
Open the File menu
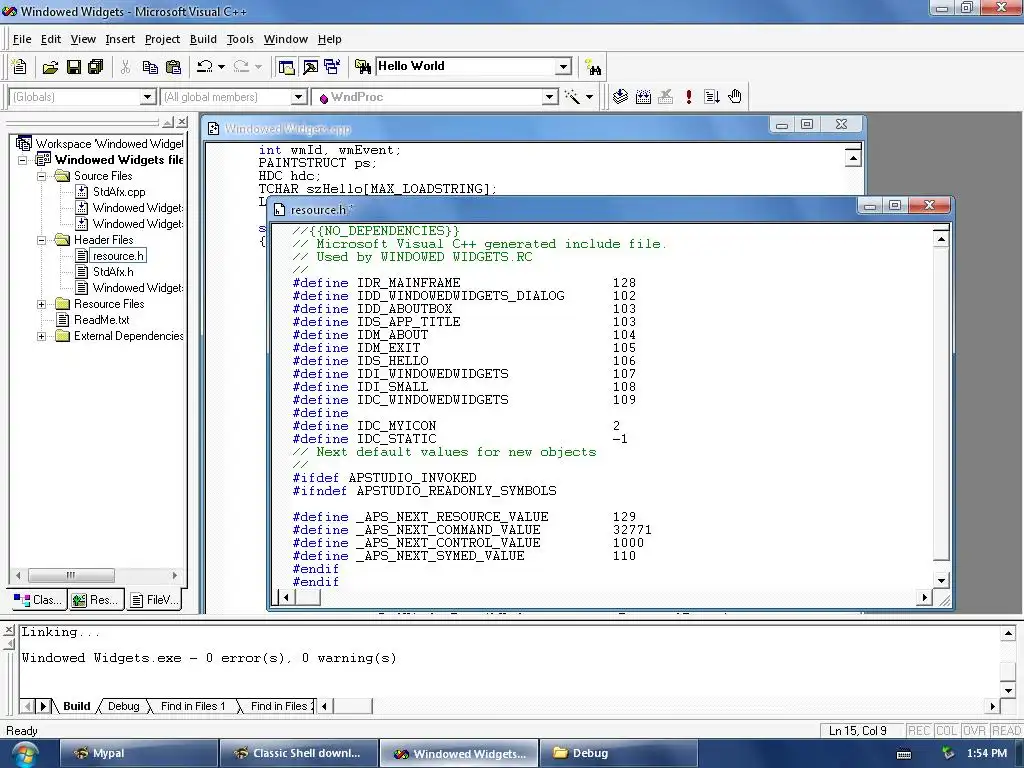click(x=22, y=39)
